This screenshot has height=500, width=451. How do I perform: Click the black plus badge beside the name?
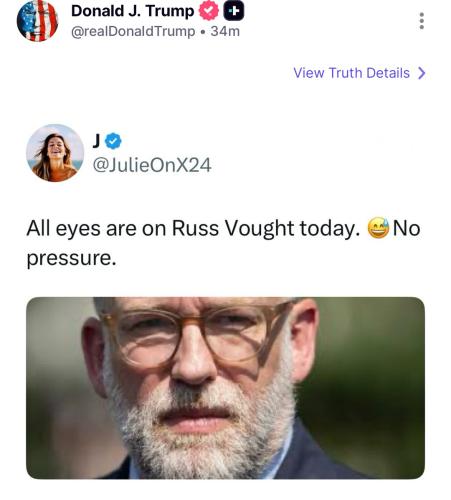tap(233, 11)
